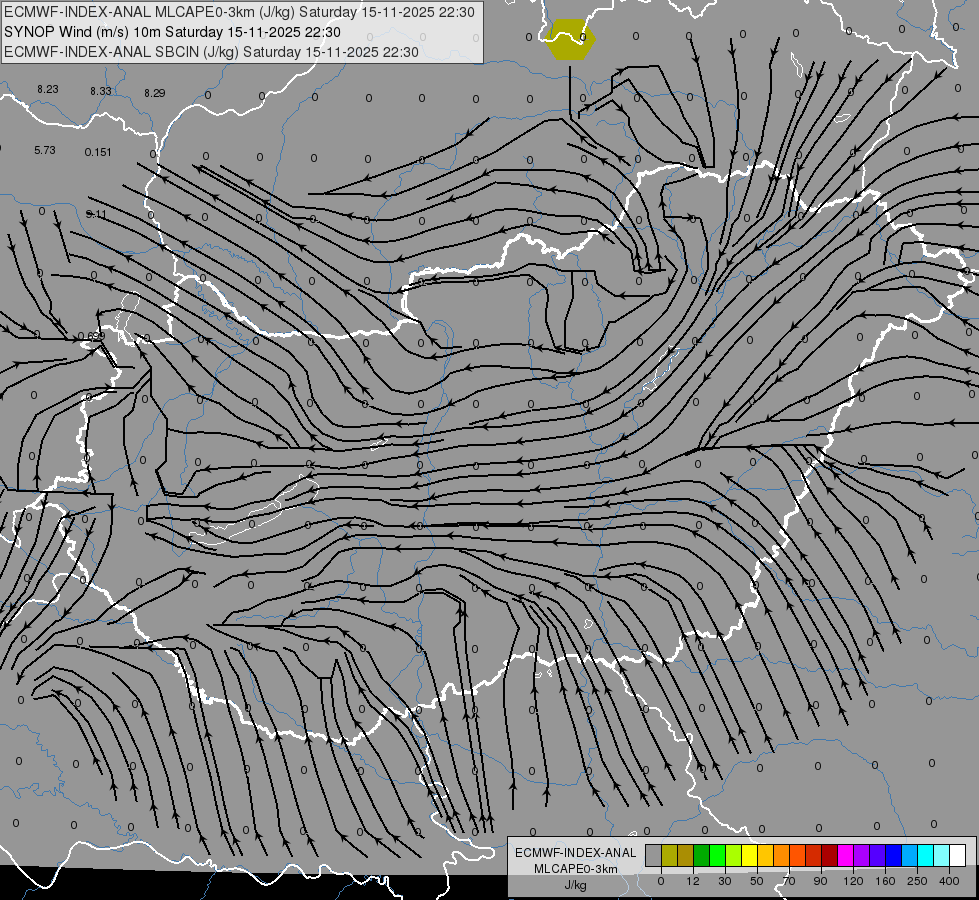Viewport: 979px width, 900px height.
Task: Click the legend scale value 70
Action: point(789,881)
